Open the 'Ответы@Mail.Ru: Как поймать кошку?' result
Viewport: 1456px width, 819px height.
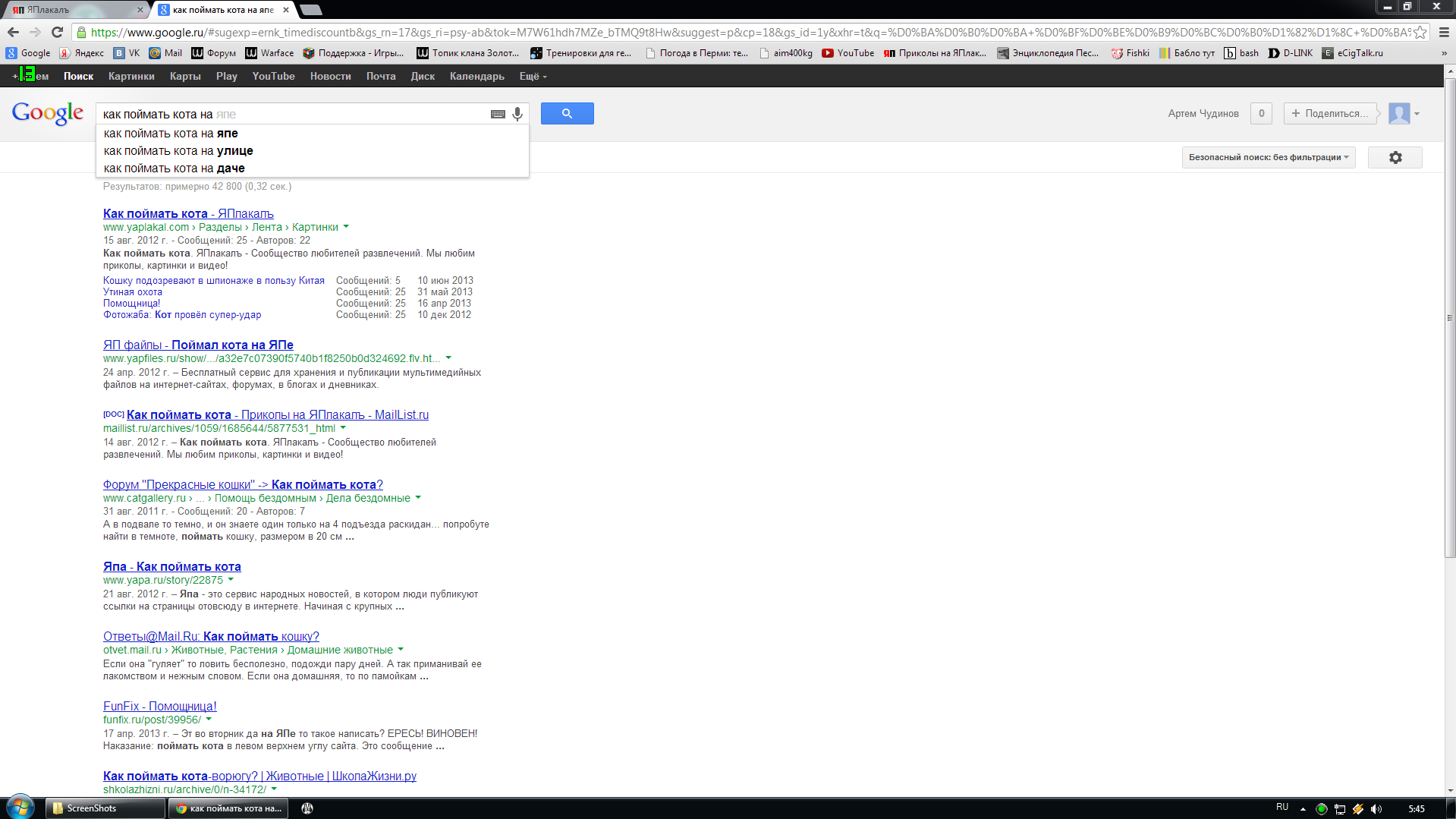[211, 637]
